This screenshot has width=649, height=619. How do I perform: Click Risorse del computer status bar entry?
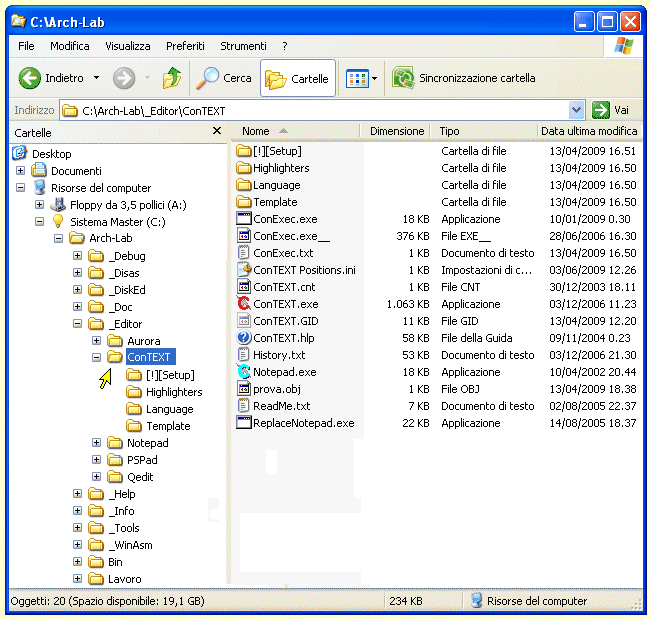point(530,601)
